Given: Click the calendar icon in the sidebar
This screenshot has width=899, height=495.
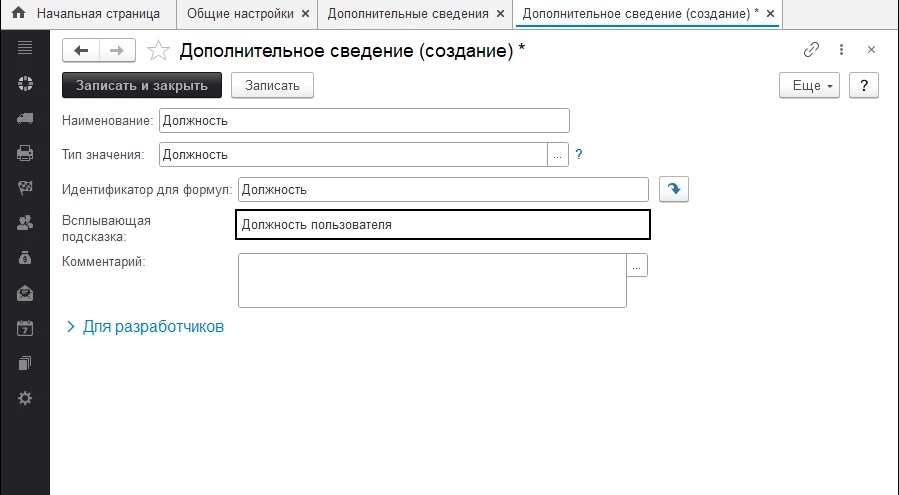Looking at the screenshot, I should point(25,328).
